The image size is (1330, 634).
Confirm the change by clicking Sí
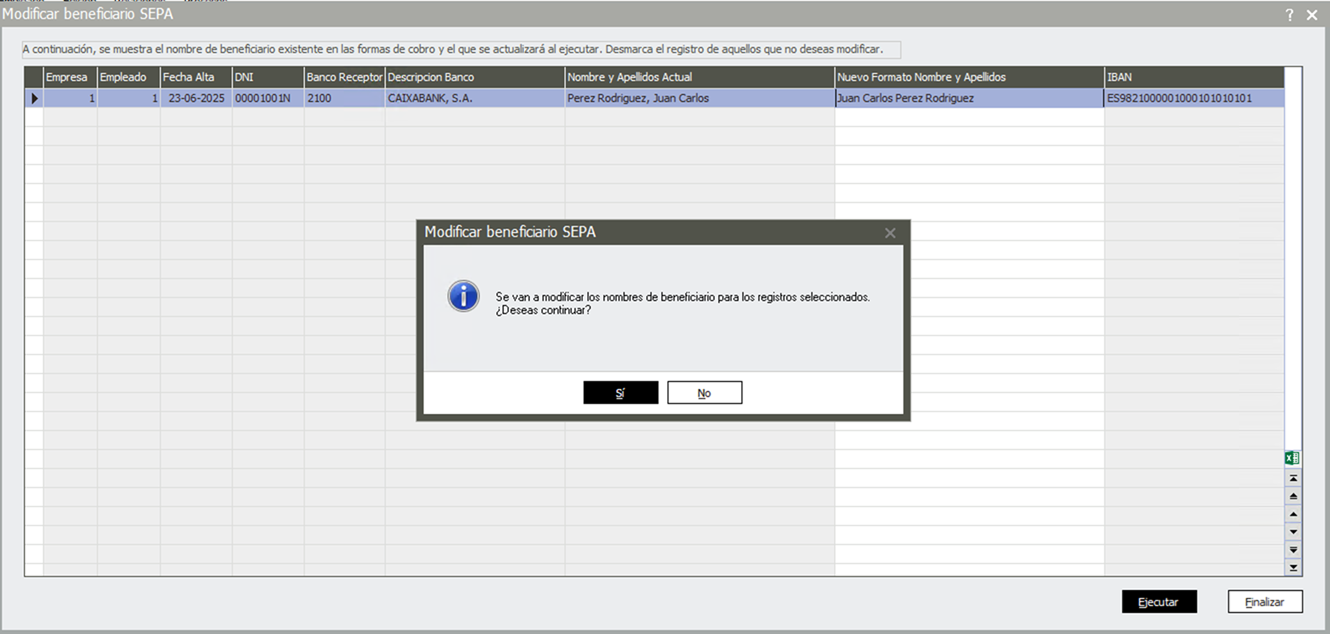click(620, 393)
